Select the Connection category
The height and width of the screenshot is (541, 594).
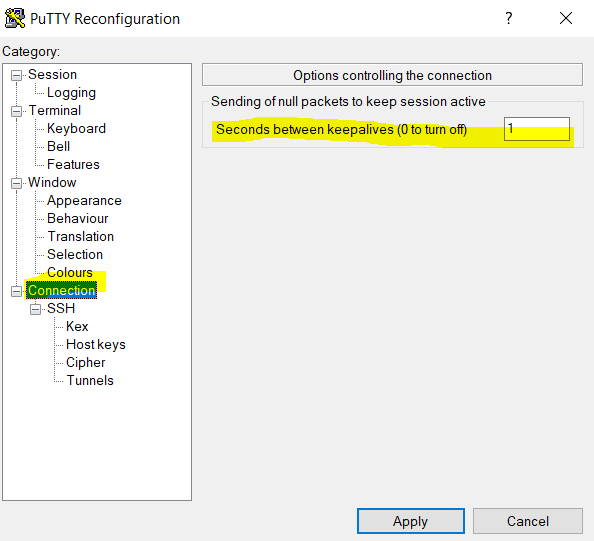point(61,291)
